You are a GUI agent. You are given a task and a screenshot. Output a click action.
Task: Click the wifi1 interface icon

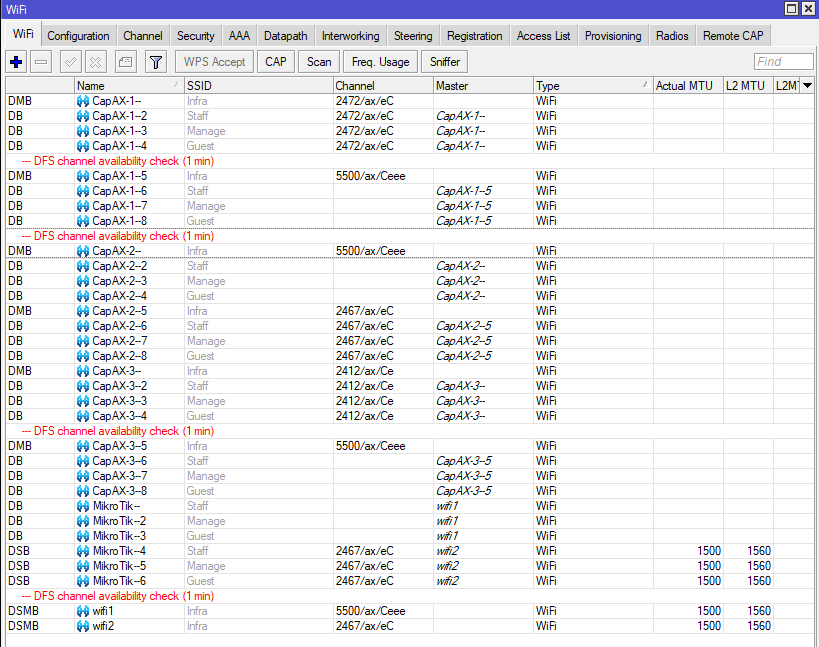pyautogui.click(x=83, y=611)
